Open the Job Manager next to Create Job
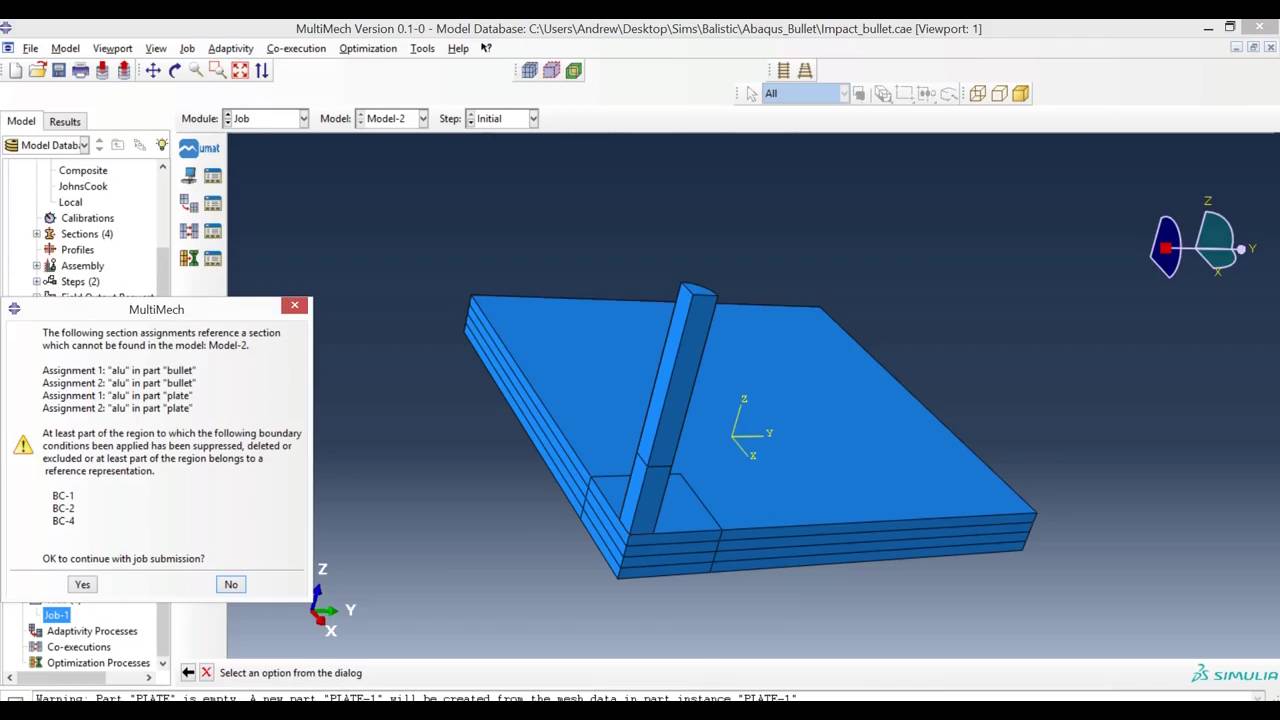1280x720 pixels. (x=213, y=175)
